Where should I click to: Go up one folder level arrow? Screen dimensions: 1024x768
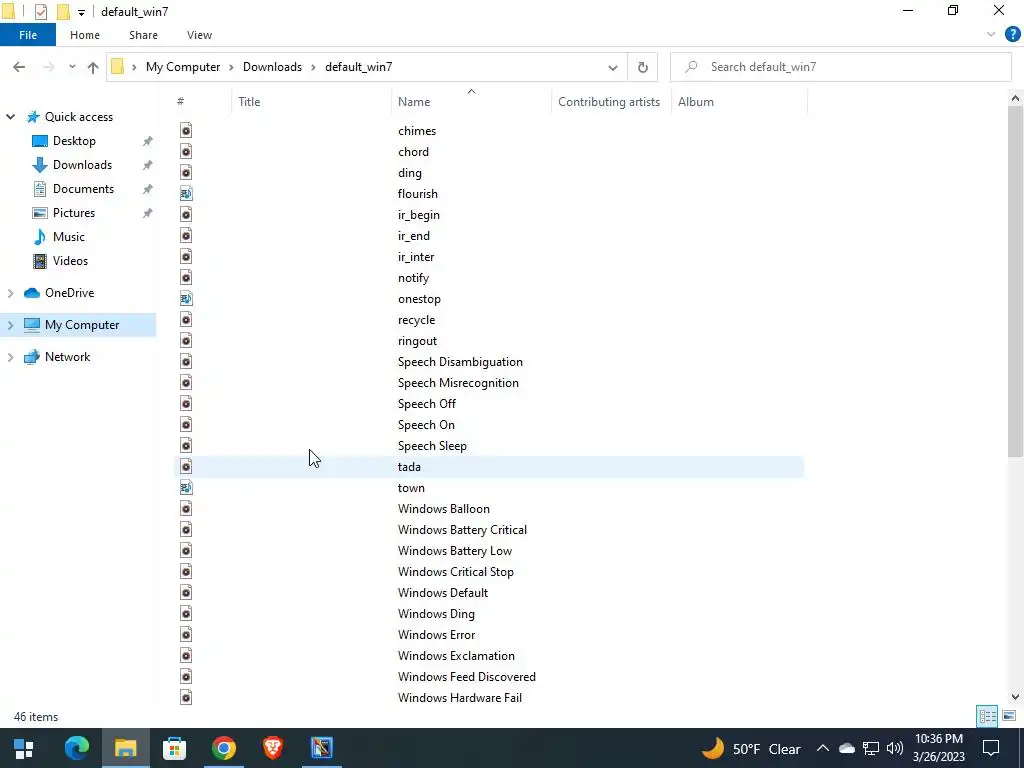[x=93, y=67]
